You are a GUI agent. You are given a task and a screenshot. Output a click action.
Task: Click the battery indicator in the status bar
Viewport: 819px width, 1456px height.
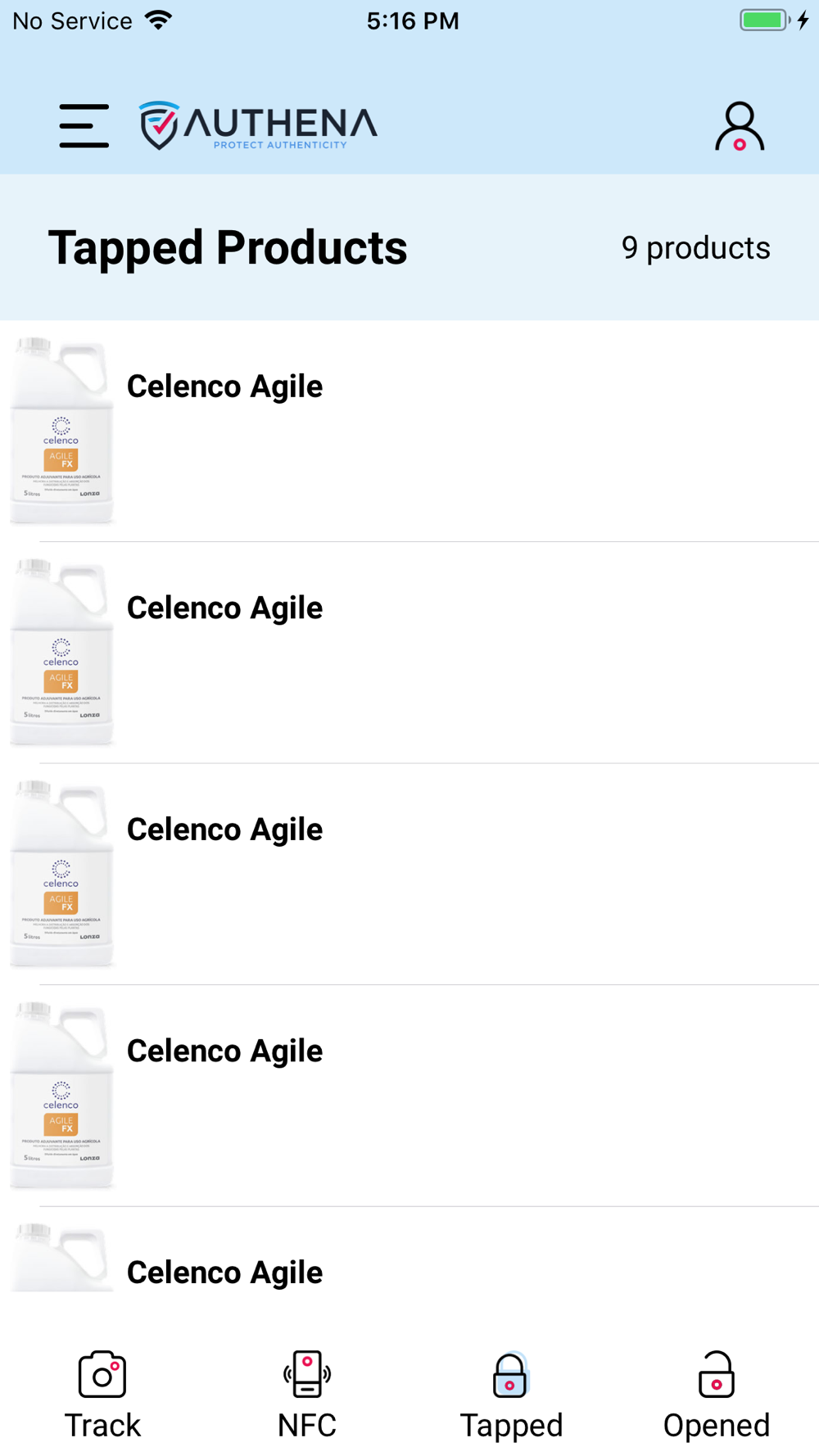click(764, 20)
